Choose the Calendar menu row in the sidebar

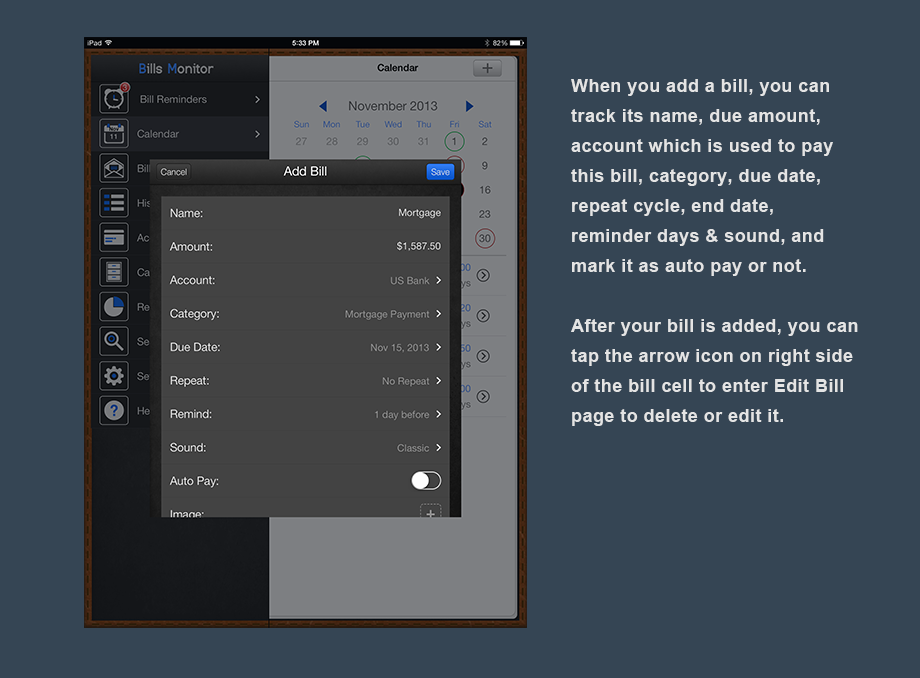point(198,134)
